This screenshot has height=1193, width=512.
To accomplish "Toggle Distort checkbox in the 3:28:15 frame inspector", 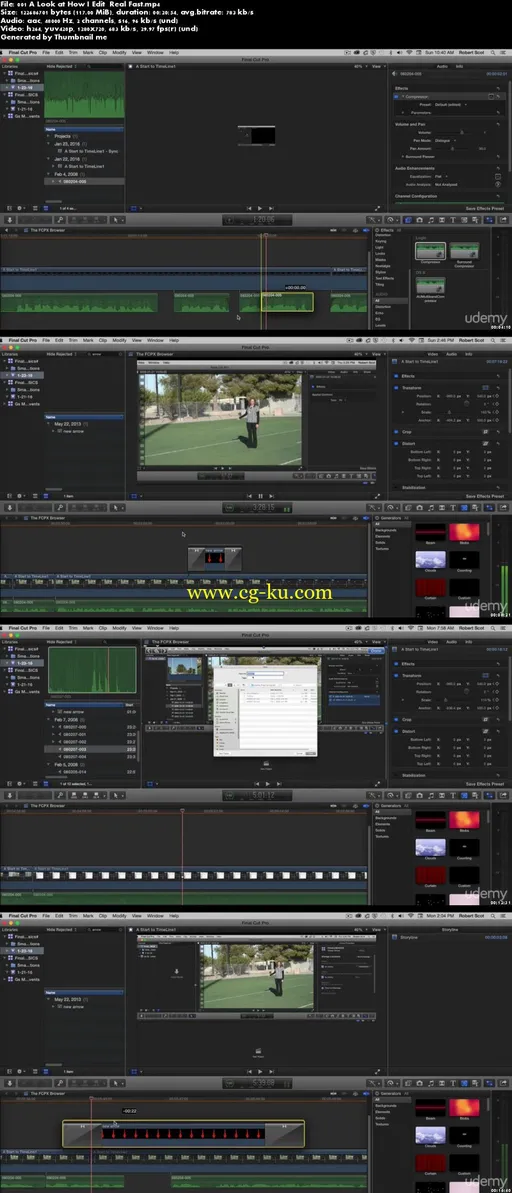I will (x=396, y=444).
